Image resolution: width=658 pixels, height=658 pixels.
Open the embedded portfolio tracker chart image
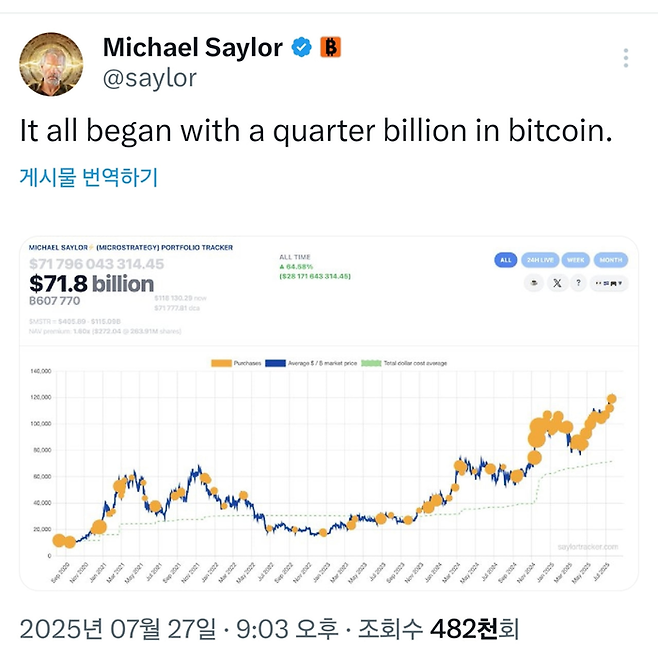(329, 413)
